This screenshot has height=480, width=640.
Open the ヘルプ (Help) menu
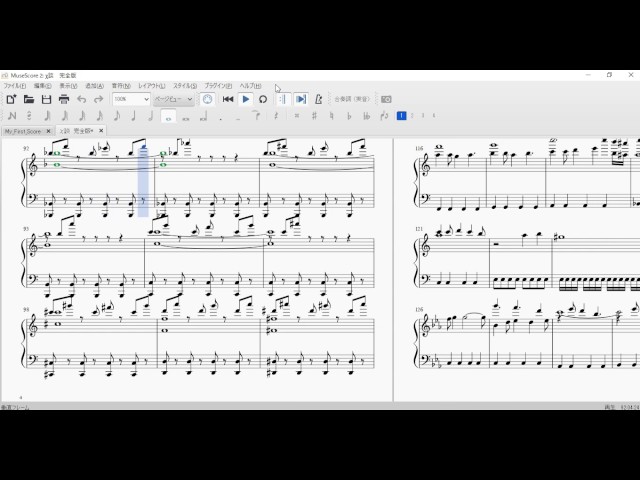coord(250,86)
